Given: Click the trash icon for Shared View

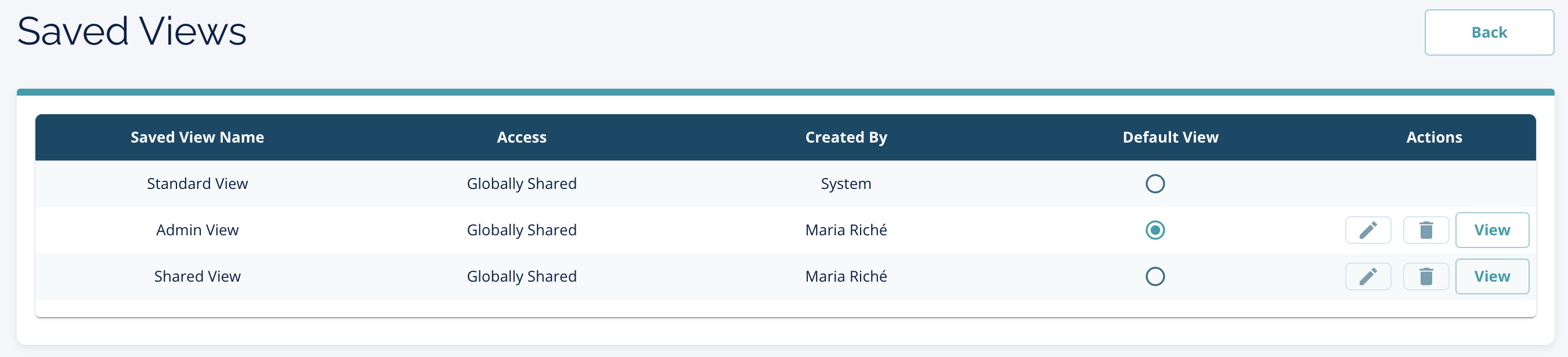Looking at the screenshot, I should pyautogui.click(x=1426, y=276).
